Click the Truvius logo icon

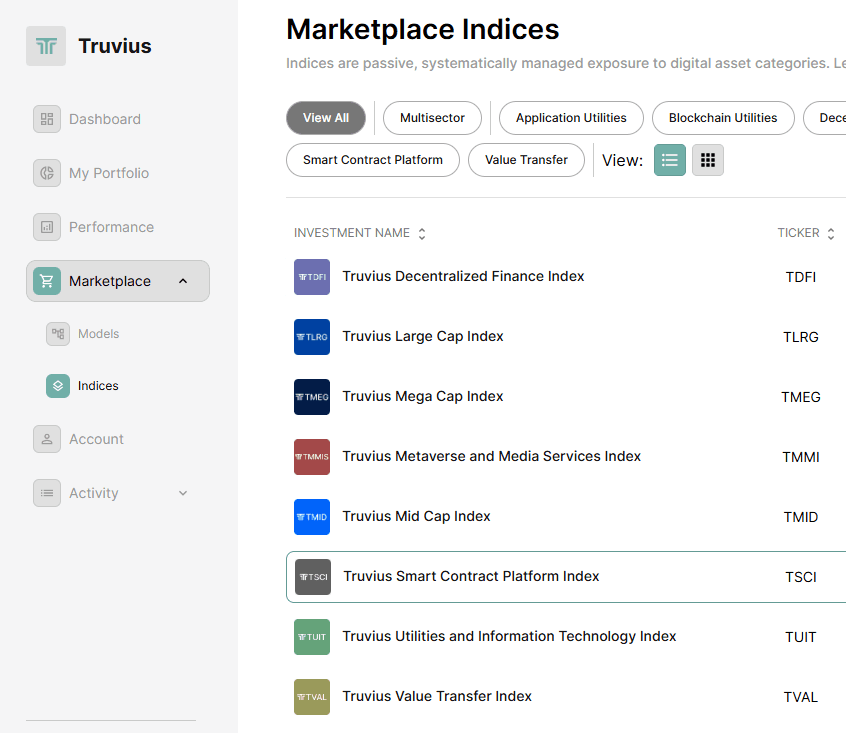46,46
